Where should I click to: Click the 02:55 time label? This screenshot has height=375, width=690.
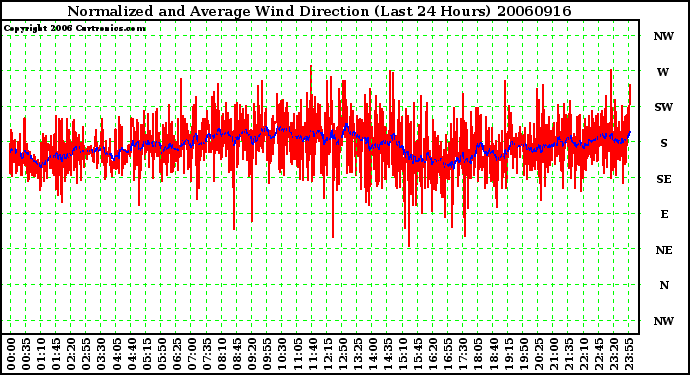point(86,354)
